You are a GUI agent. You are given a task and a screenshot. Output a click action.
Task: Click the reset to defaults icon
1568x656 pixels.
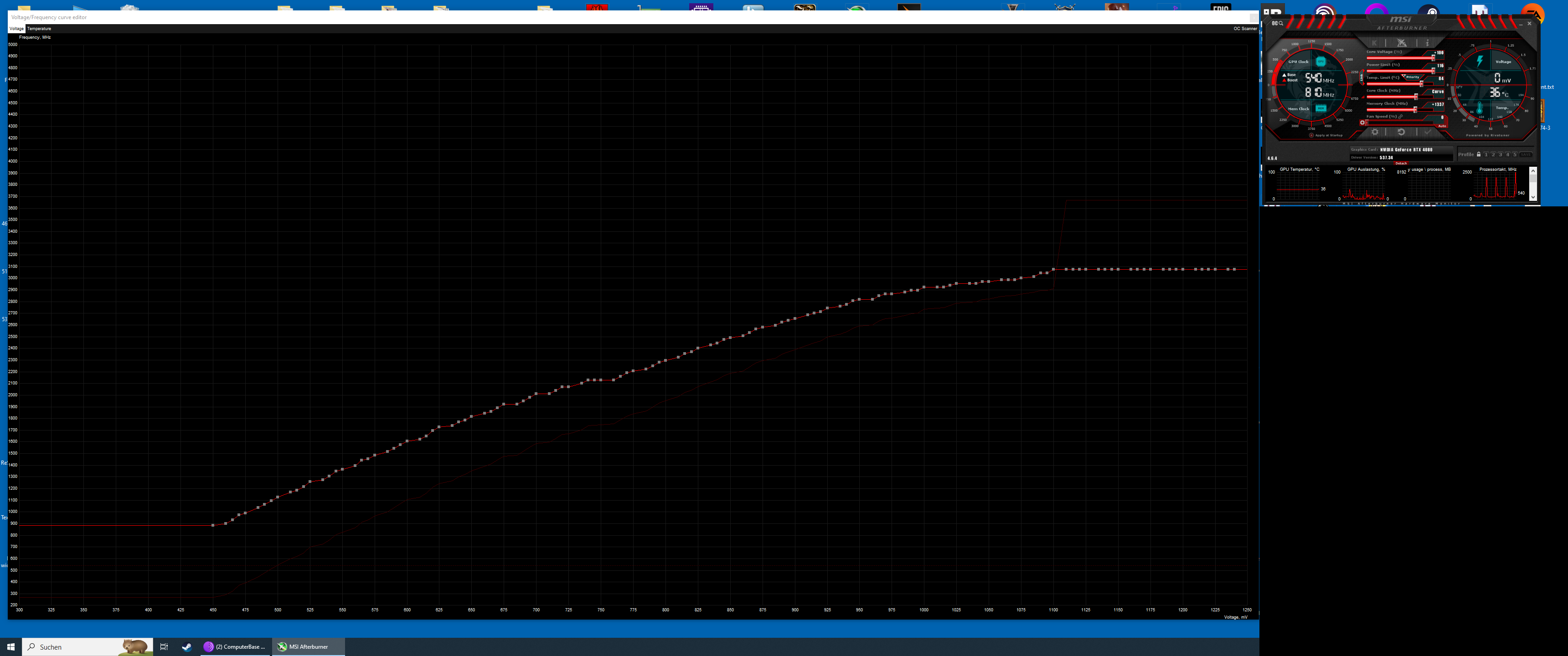click(x=1401, y=132)
